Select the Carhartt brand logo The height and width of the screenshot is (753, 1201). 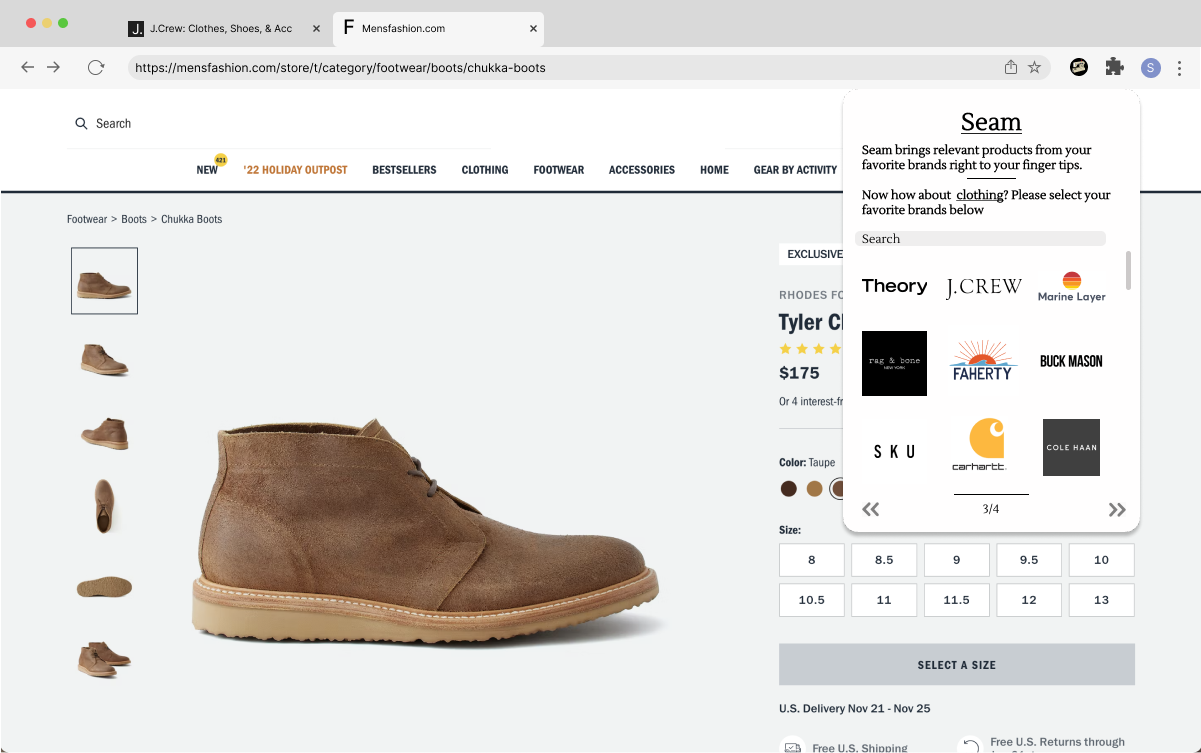tap(980, 445)
